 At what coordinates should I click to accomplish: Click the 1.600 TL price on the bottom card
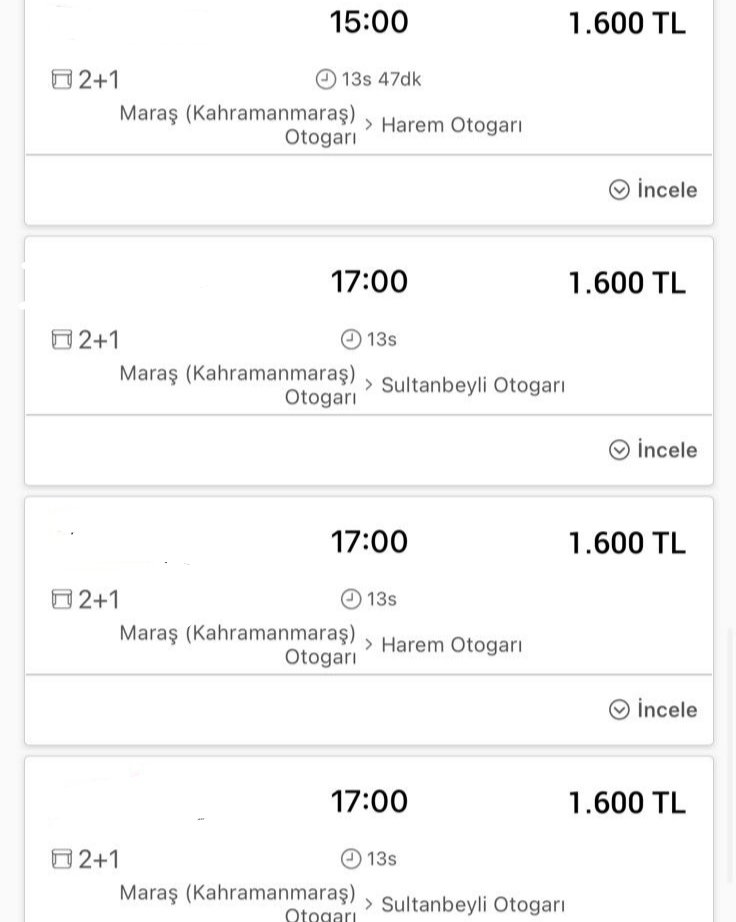point(627,803)
